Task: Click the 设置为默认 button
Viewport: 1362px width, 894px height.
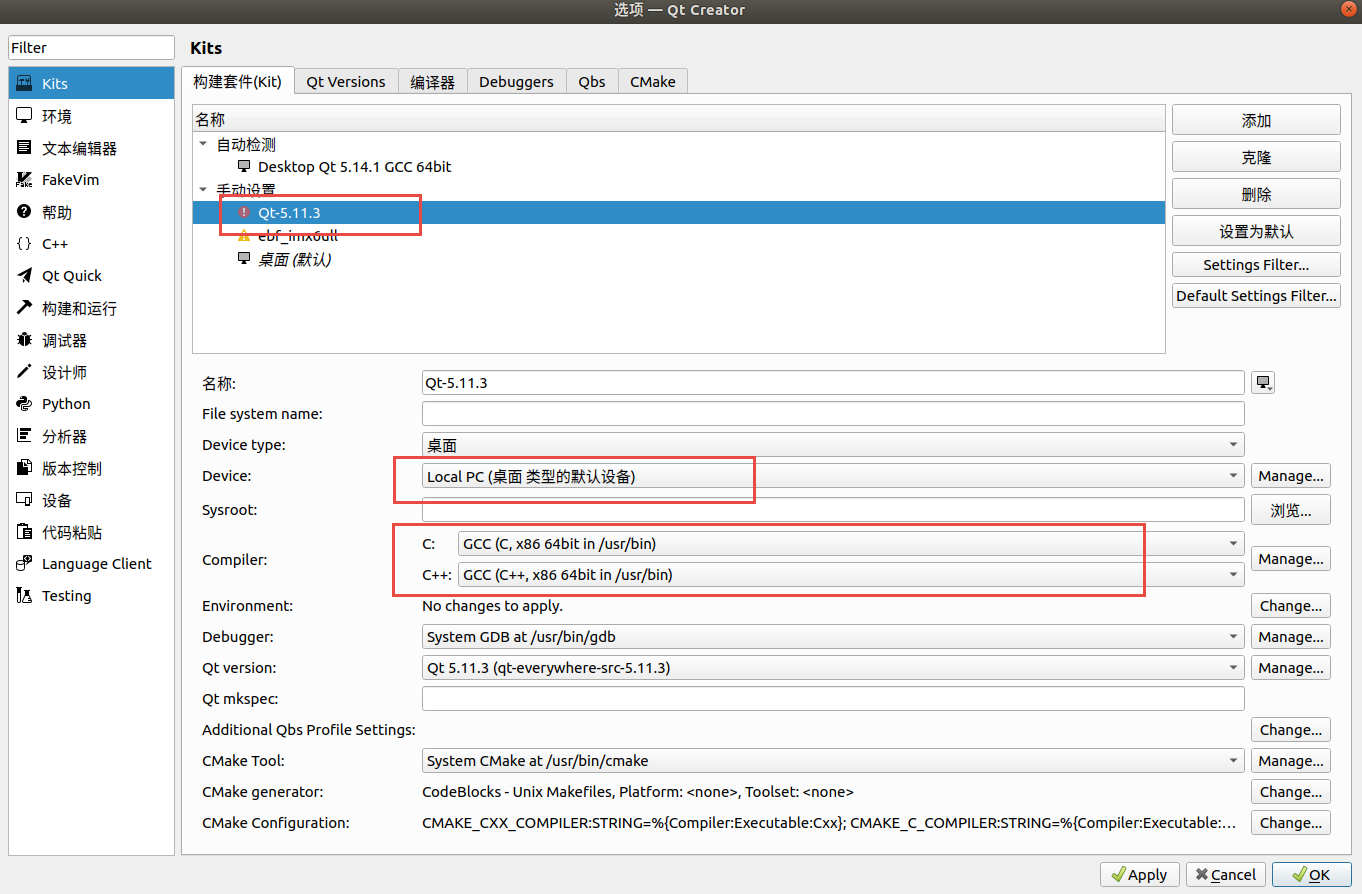Action: pyautogui.click(x=1256, y=231)
